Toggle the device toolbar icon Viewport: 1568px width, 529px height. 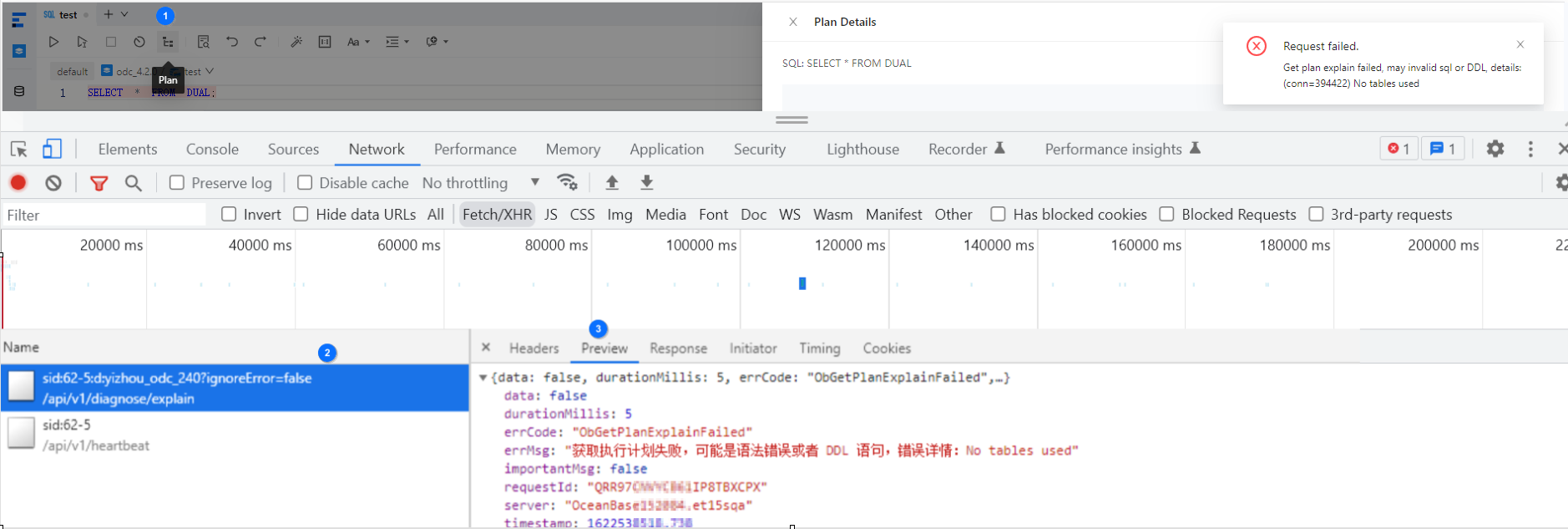coord(52,149)
